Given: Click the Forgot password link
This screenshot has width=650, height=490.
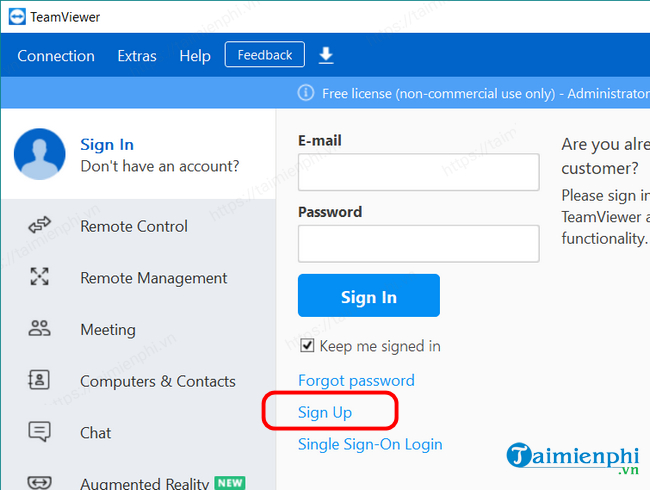Looking at the screenshot, I should point(357,381).
